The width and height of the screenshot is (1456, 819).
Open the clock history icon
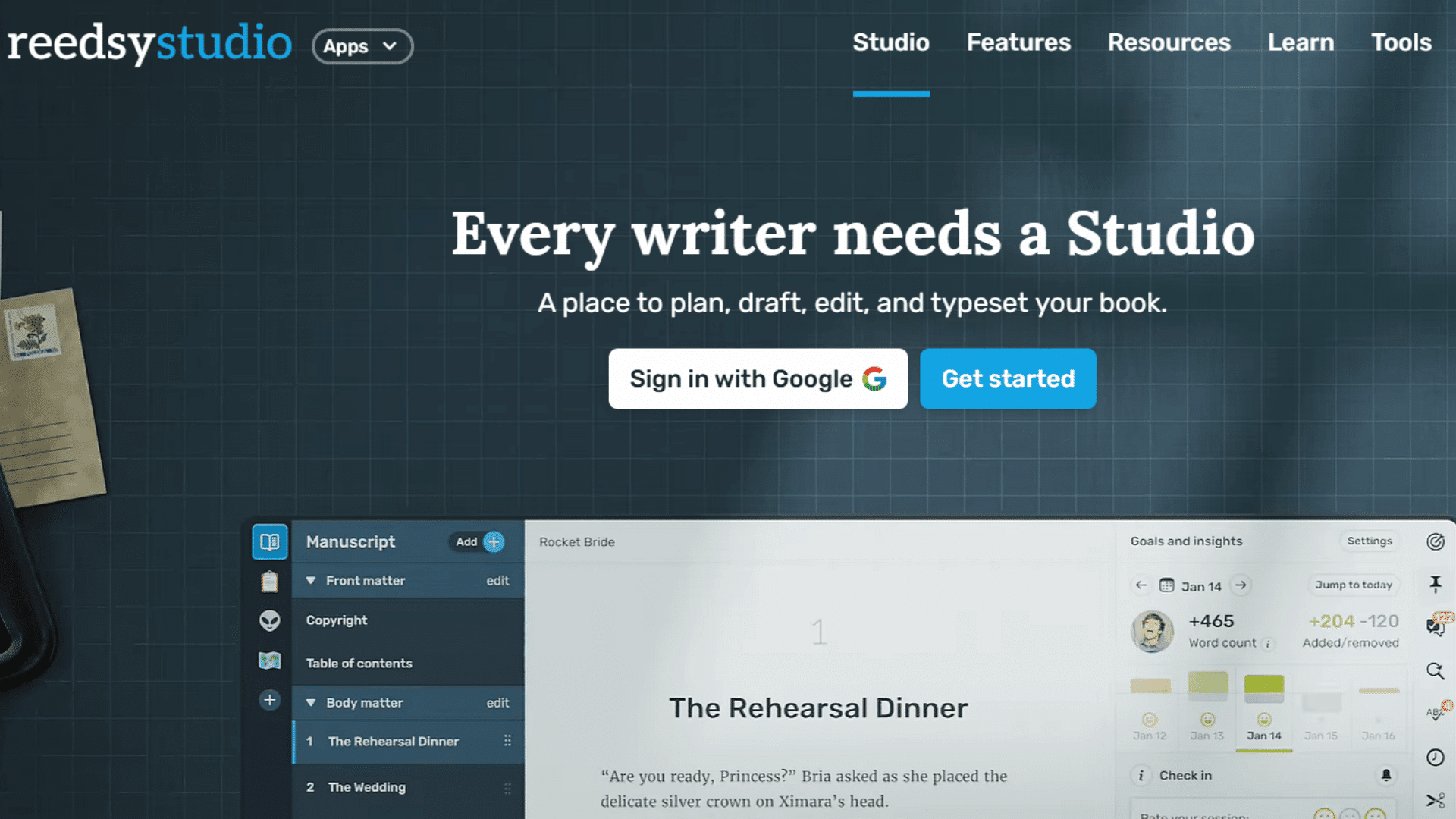tap(1436, 757)
